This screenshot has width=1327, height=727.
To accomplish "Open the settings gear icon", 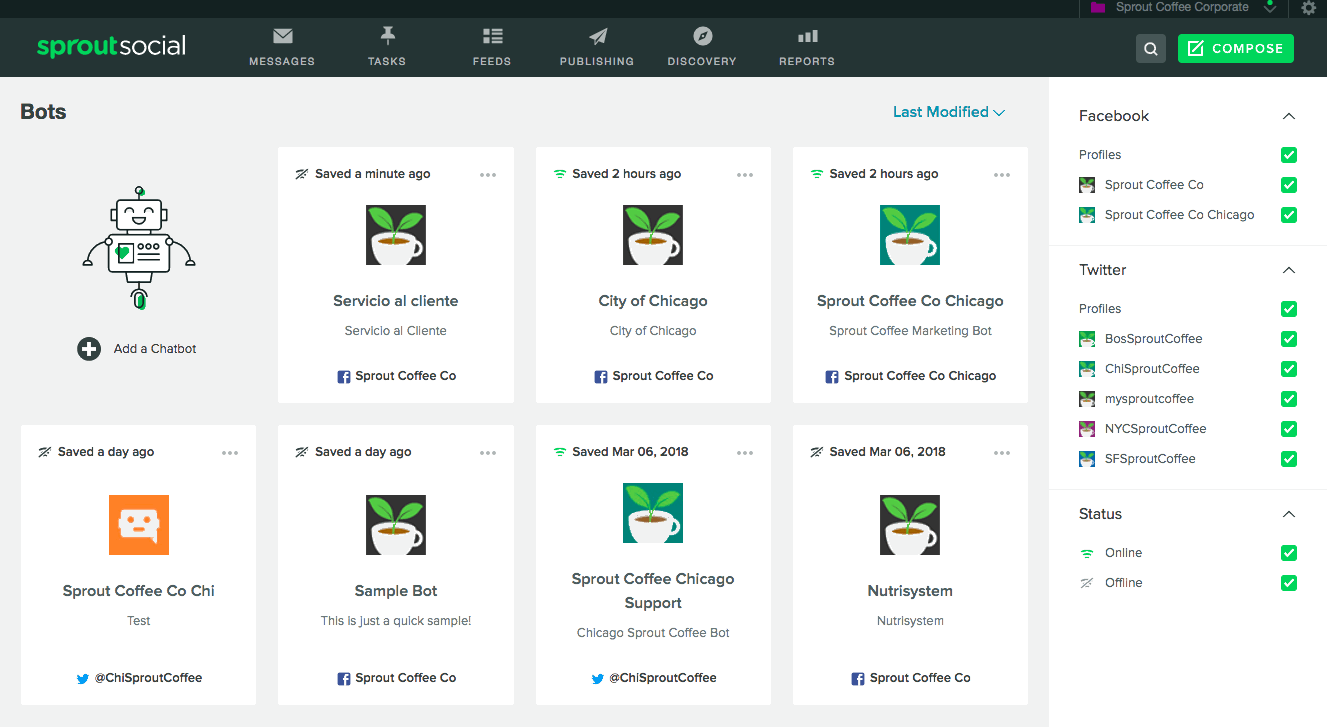I will (x=1309, y=8).
